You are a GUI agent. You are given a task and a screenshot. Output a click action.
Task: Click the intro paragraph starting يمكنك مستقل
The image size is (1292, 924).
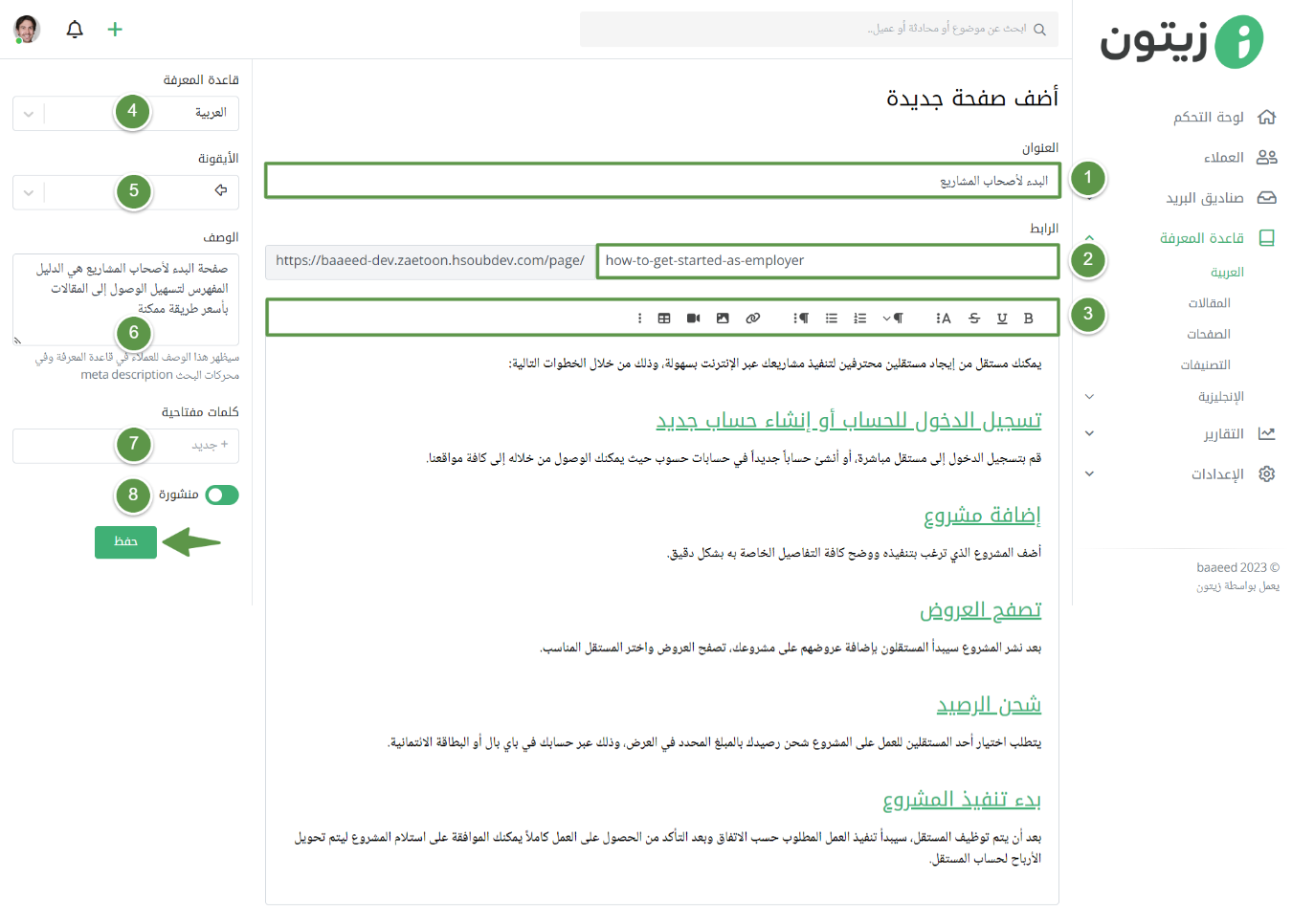775,364
